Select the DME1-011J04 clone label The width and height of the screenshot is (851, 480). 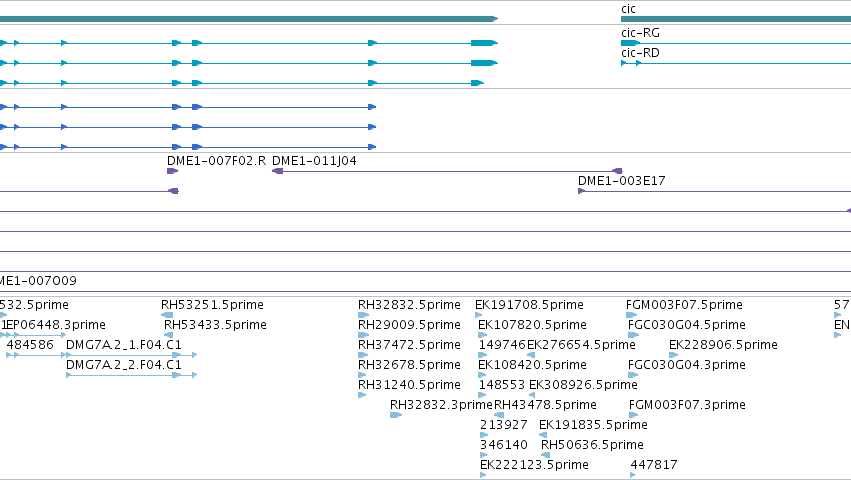click(x=314, y=161)
